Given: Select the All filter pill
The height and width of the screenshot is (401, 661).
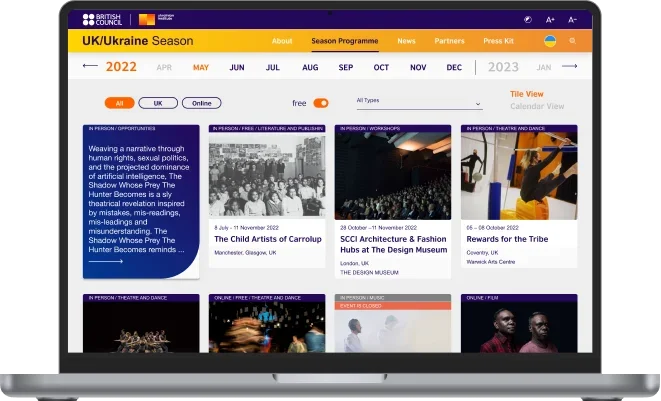Looking at the screenshot, I should [119, 103].
